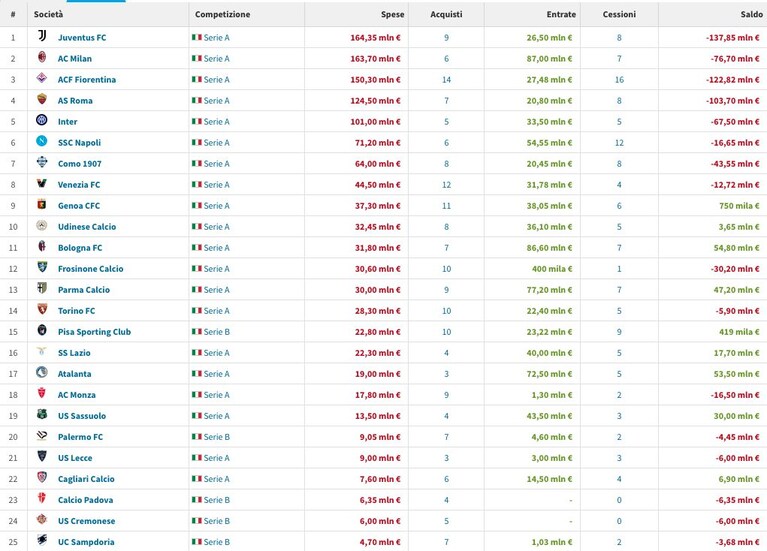Open the Como 1907 club link

click(x=80, y=164)
